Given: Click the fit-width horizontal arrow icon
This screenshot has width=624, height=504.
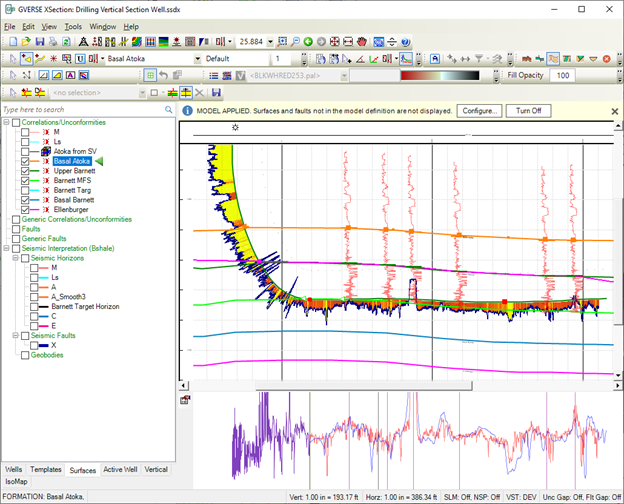Looking at the screenshot, I should pyautogui.click(x=348, y=41).
